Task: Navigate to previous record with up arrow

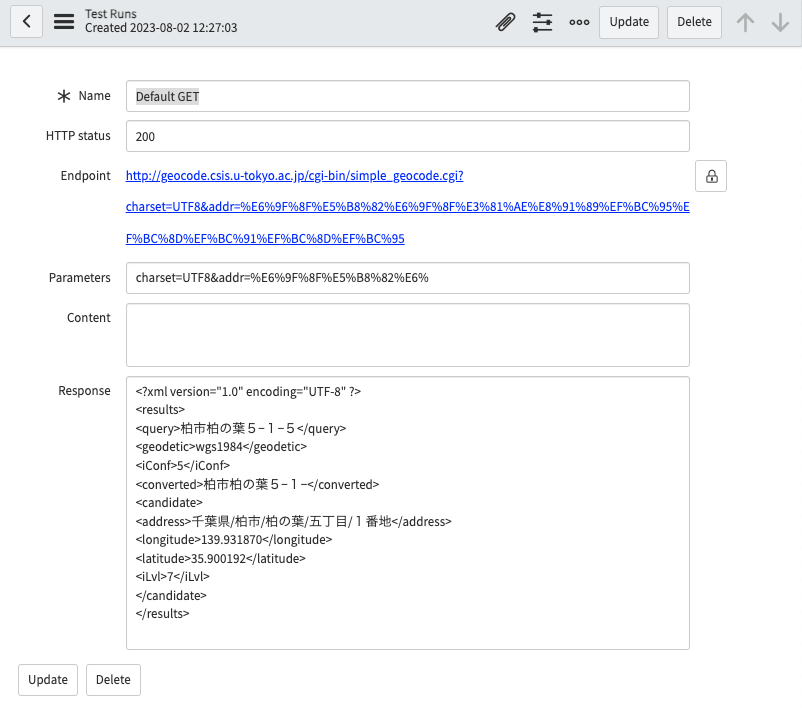Action: point(746,21)
